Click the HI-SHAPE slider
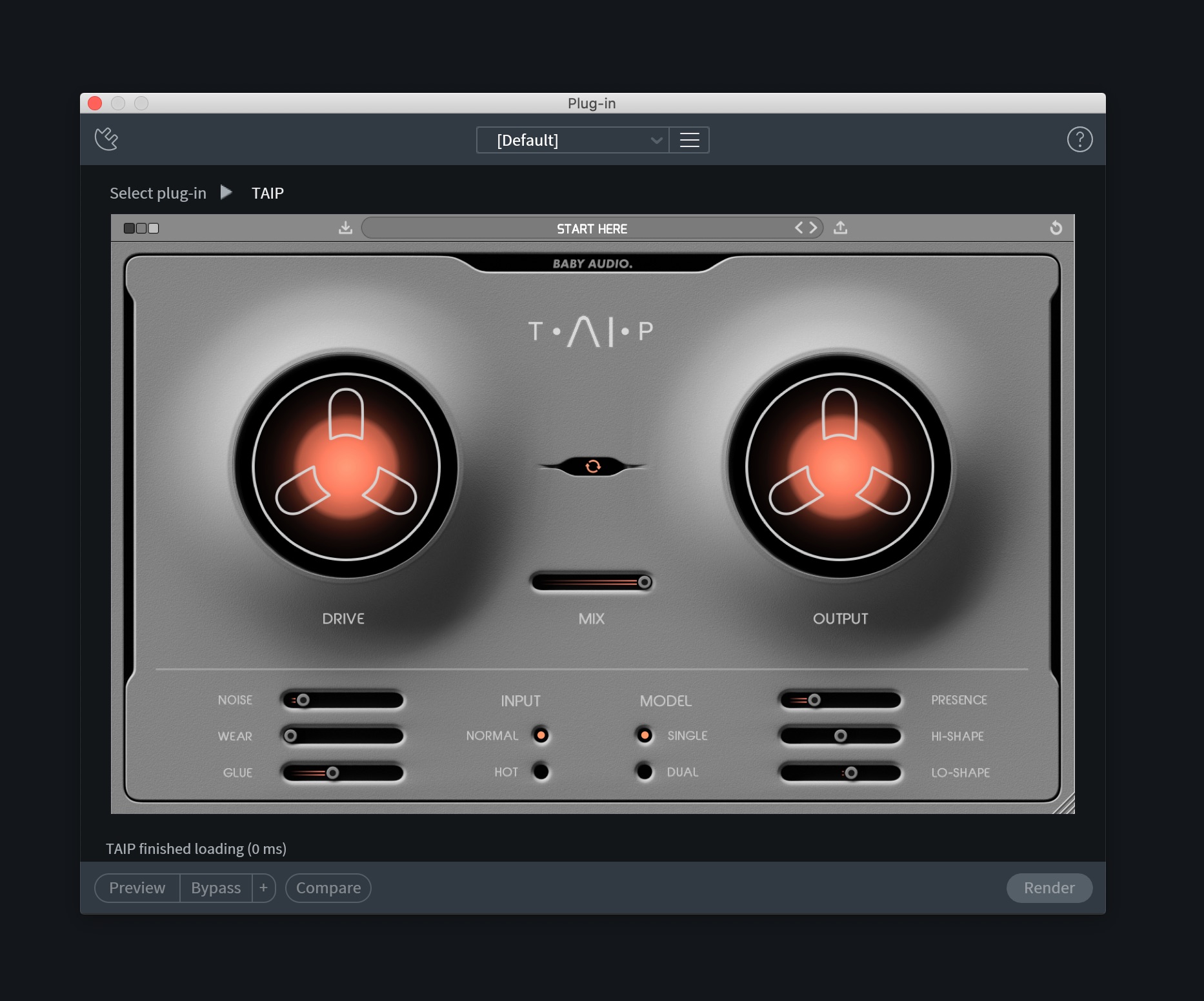This screenshot has width=1204, height=1001. (840, 736)
